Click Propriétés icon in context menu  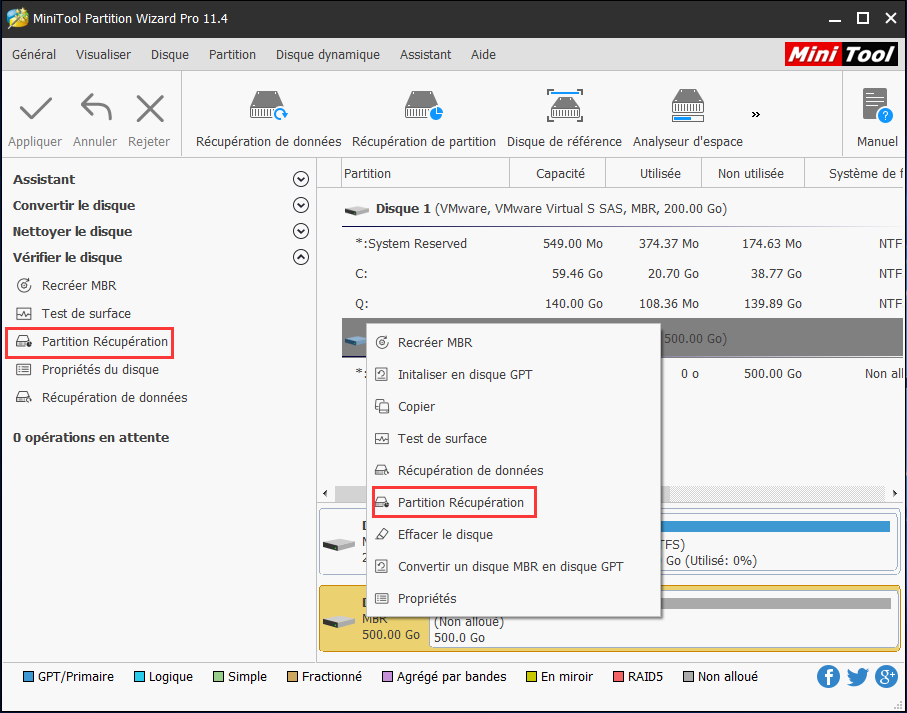coord(382,599)
